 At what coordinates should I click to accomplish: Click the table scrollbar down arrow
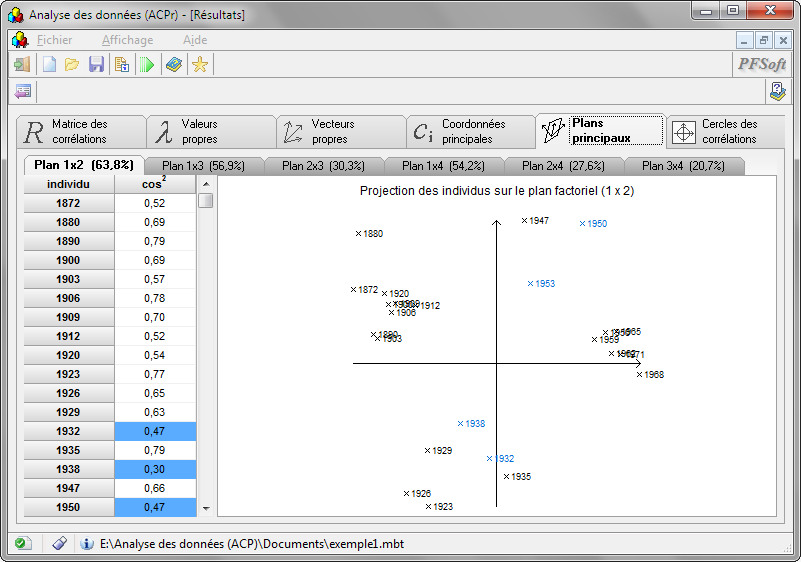click(x=206, y=508)
